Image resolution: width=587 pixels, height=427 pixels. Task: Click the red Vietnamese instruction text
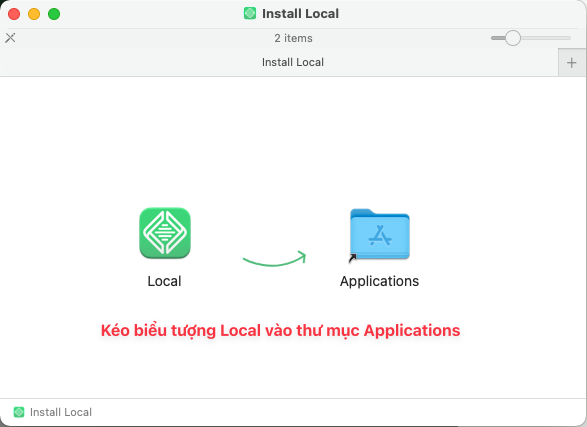point(280,331)
